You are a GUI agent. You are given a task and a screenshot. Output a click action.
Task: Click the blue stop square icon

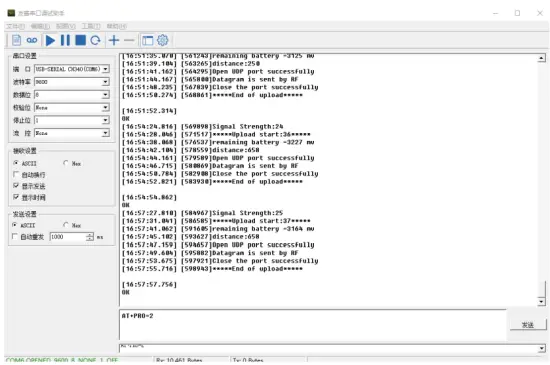(x=80, y=40)
